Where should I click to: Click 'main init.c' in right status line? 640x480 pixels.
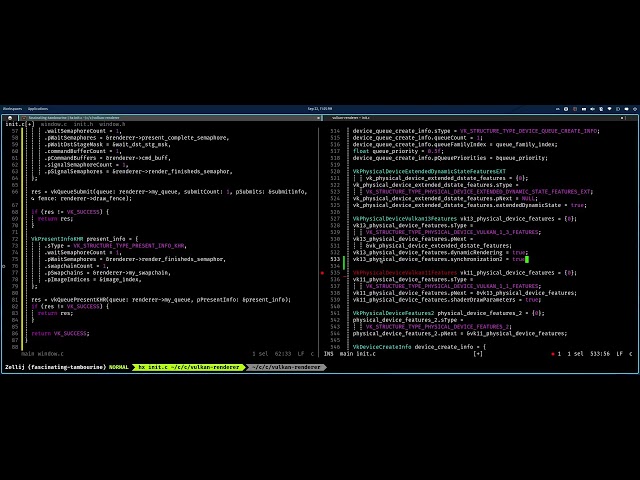pyautogui.click(x=358, y=354)
